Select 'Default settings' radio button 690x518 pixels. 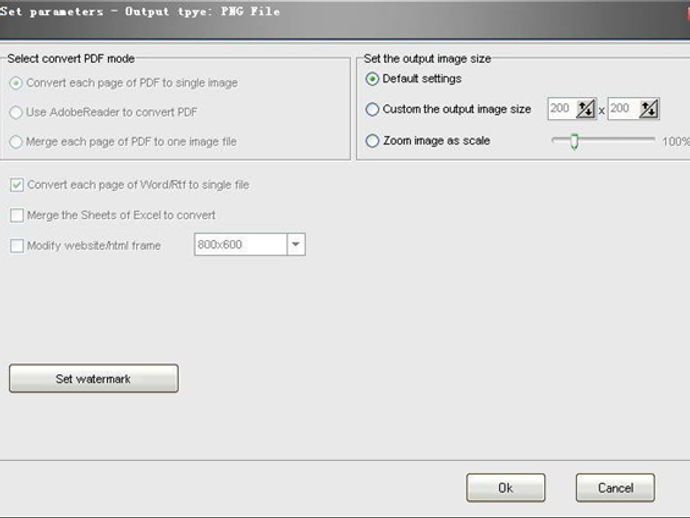pyautogui.click(x=372, y=79)
